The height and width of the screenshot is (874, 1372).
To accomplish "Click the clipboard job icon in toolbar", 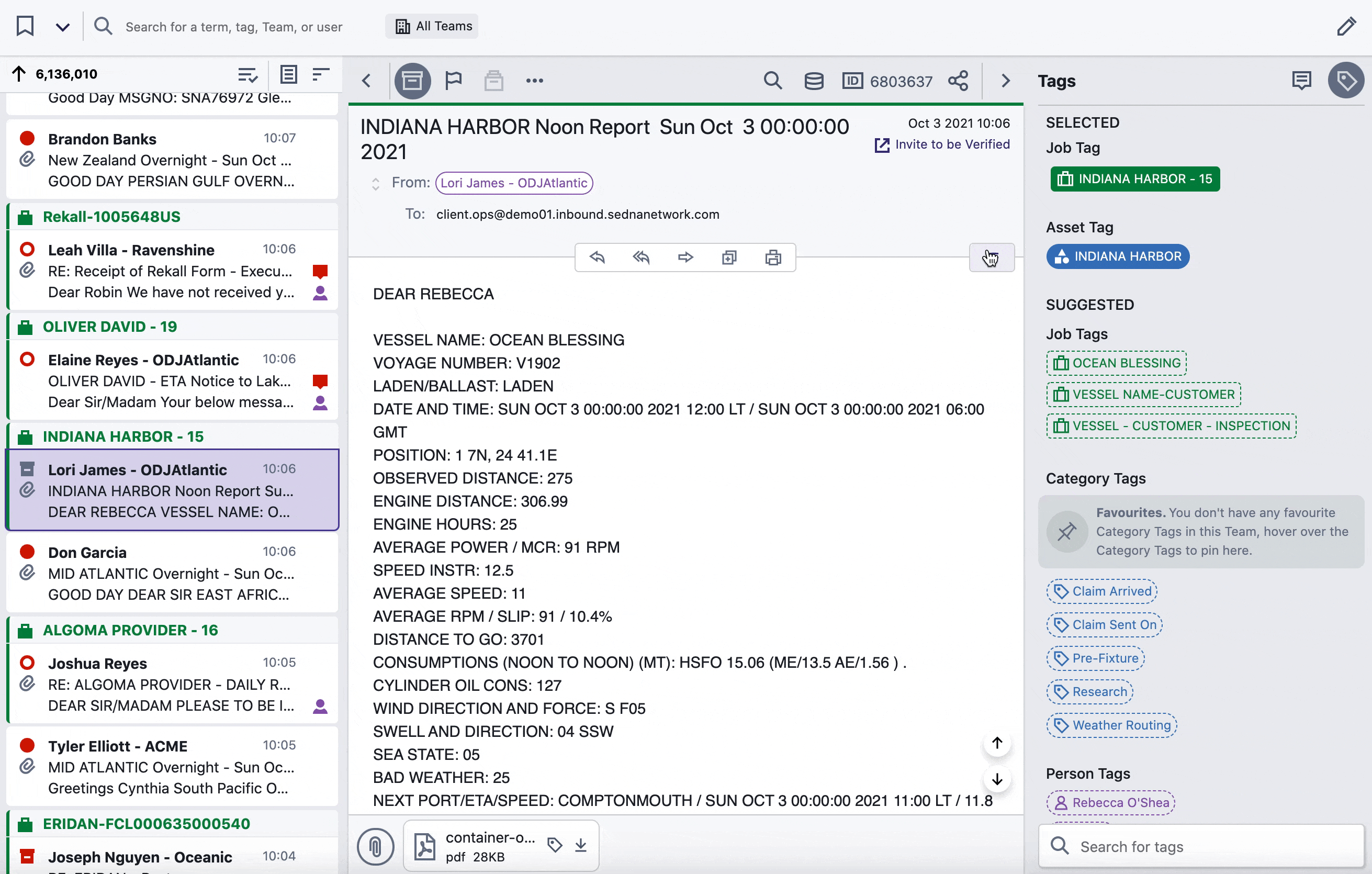I will click(493, 81).
